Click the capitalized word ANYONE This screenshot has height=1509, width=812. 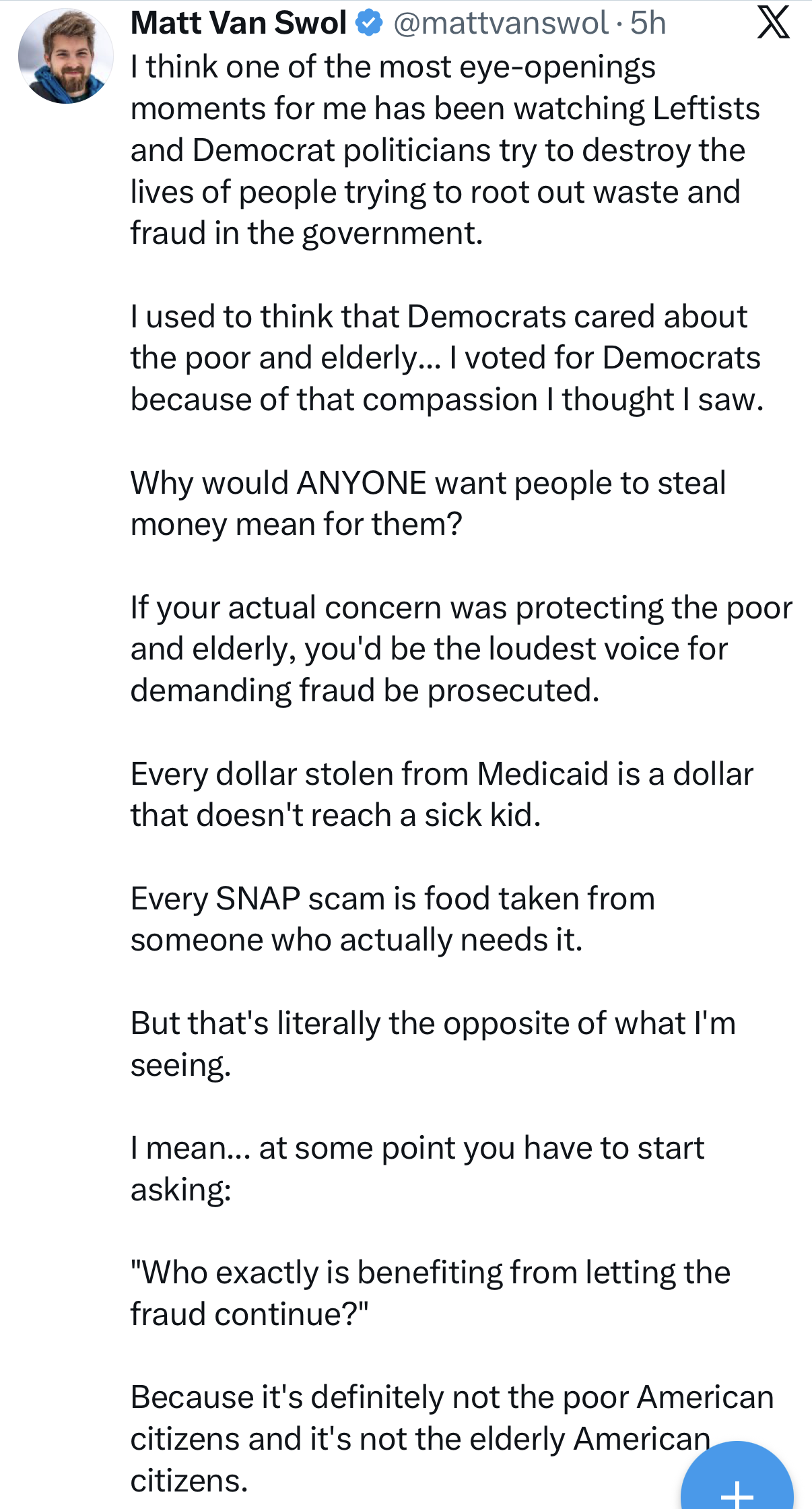click(x=362, y=483)
